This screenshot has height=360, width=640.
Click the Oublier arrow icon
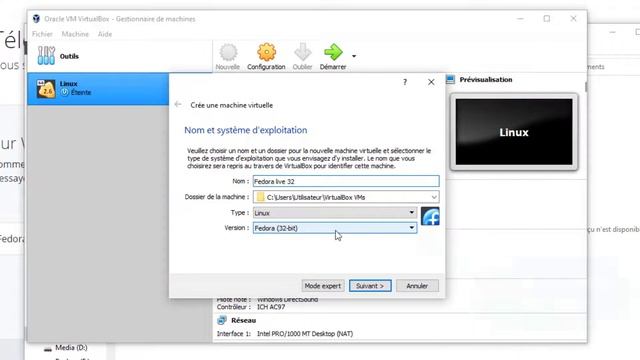(302, 53)
